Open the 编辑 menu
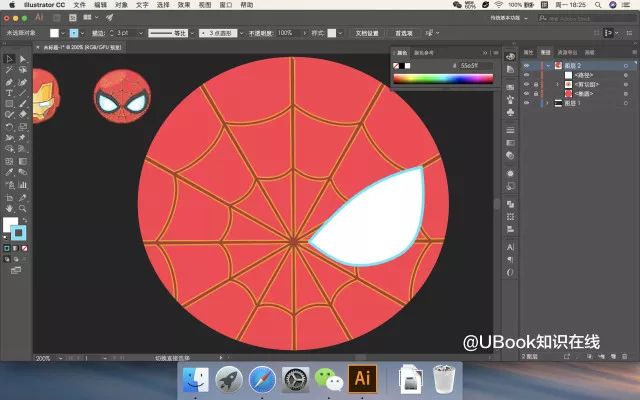Screen dimensions: 640x400 [100, 5]
